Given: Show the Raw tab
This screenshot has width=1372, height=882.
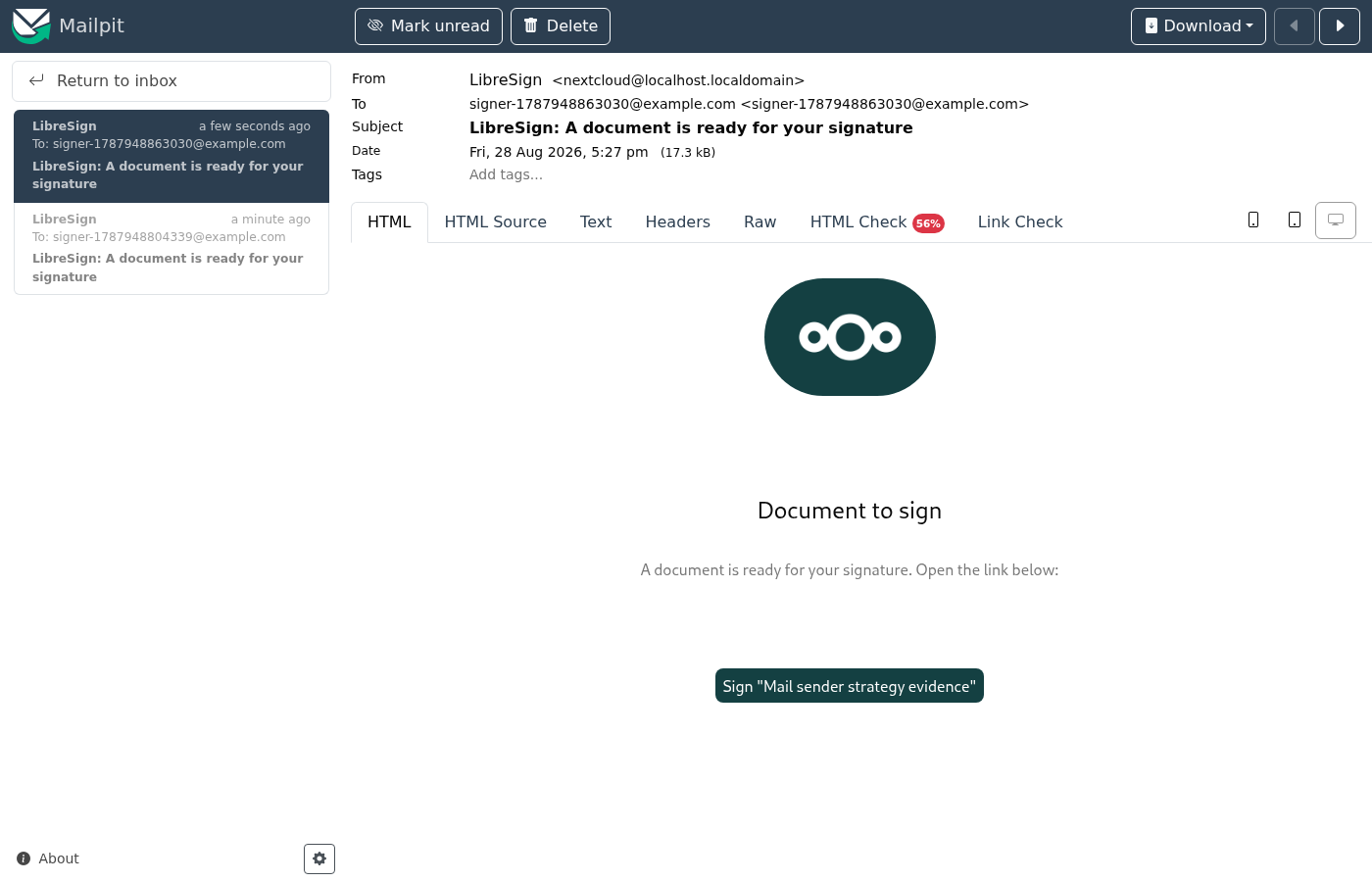Looking at the screenshot, I should pos(760,222).
